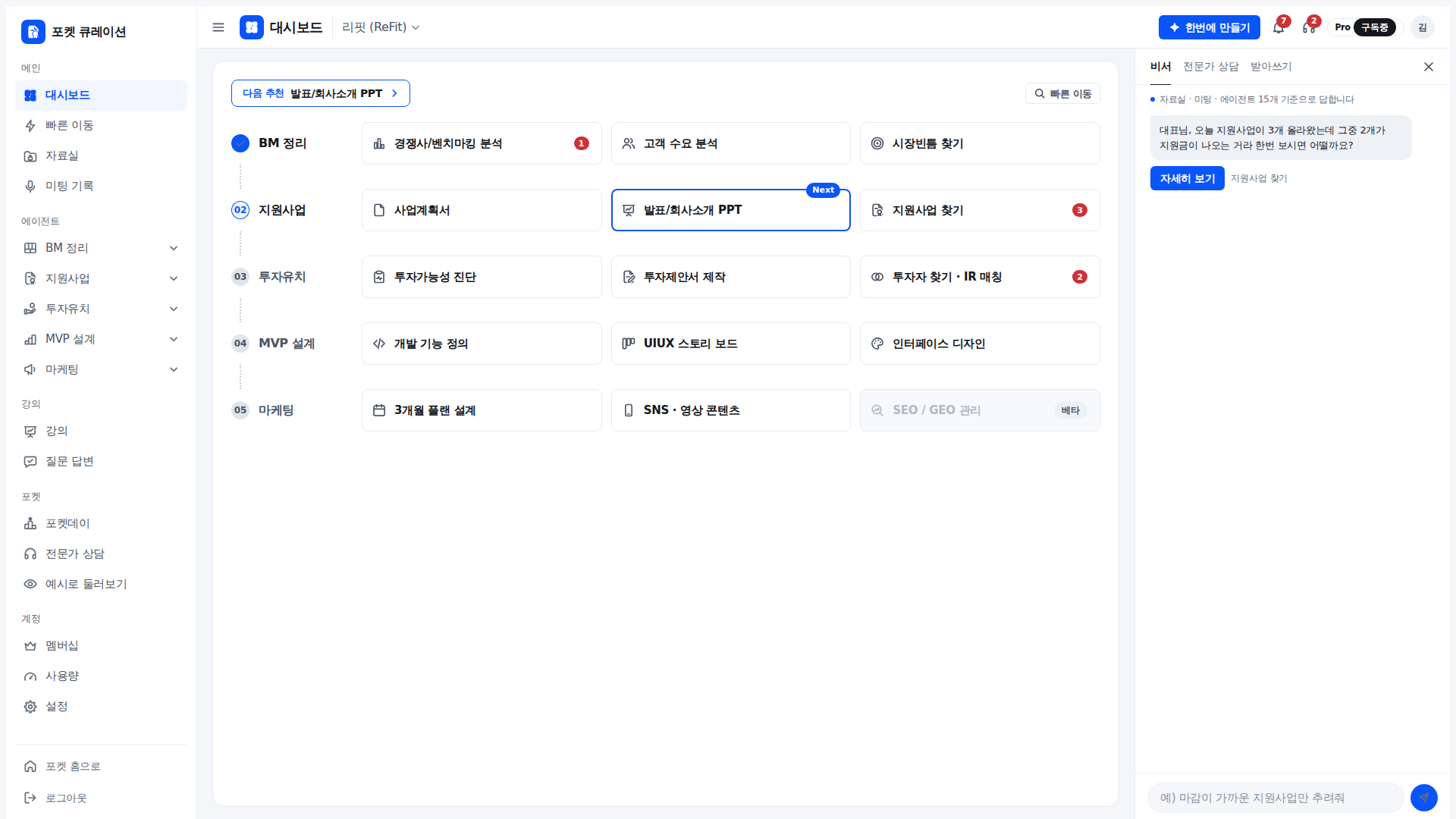Open UIUX 스토리 보드 card
1456x819 pixels.
tap(730, 344)
